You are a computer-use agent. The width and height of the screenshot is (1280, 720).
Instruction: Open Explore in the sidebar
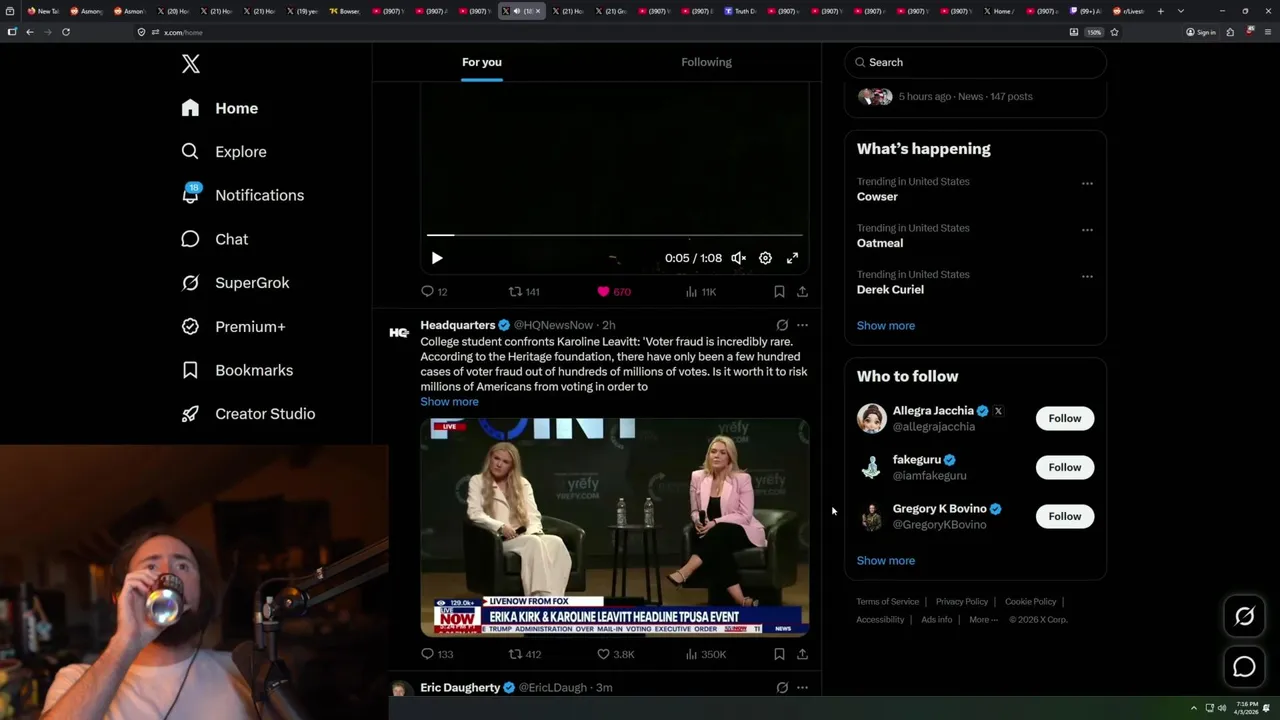click(224, 152)
